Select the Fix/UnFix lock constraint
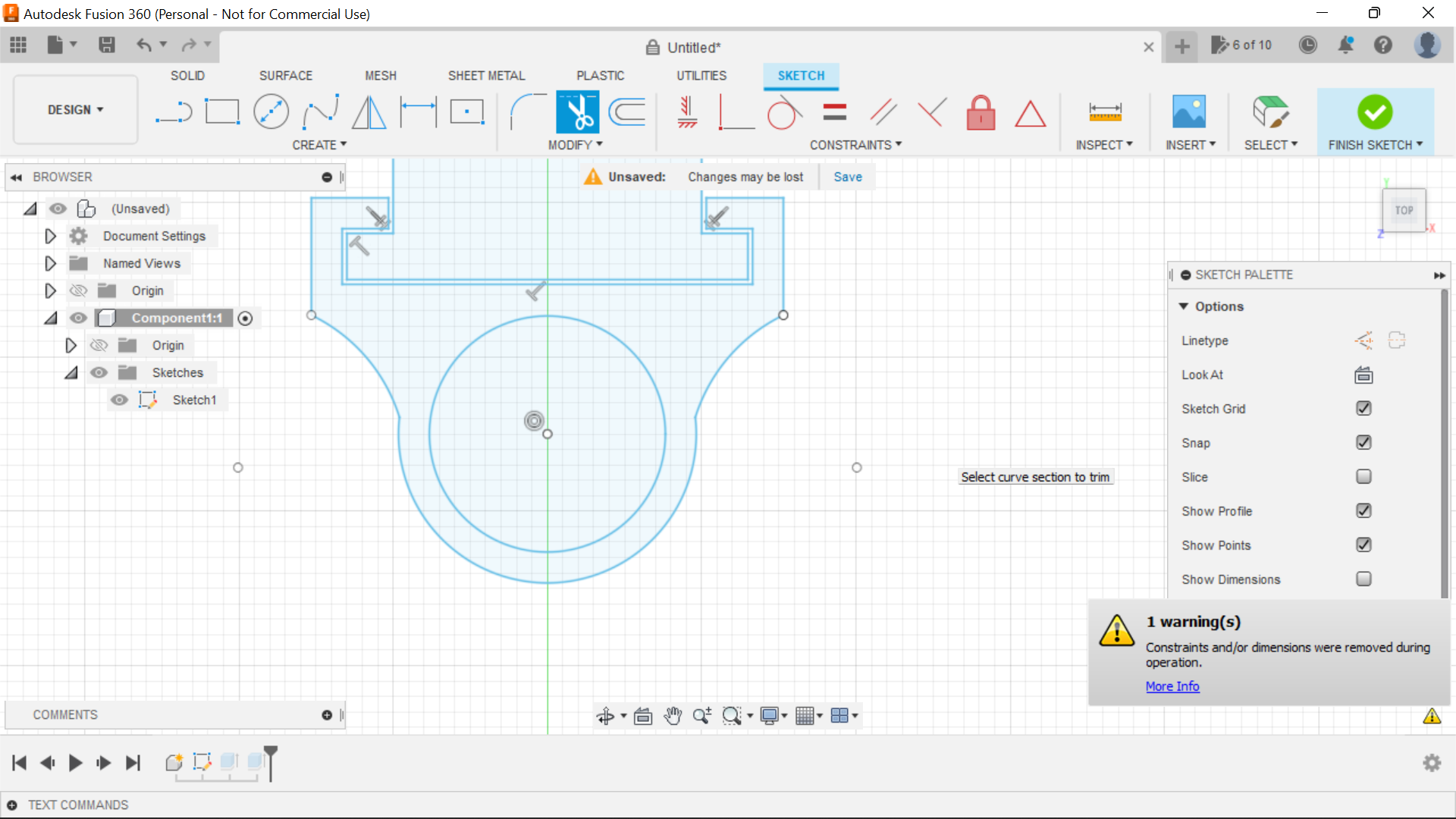This screenshot has height=819, width=1456. click(981, 111)
